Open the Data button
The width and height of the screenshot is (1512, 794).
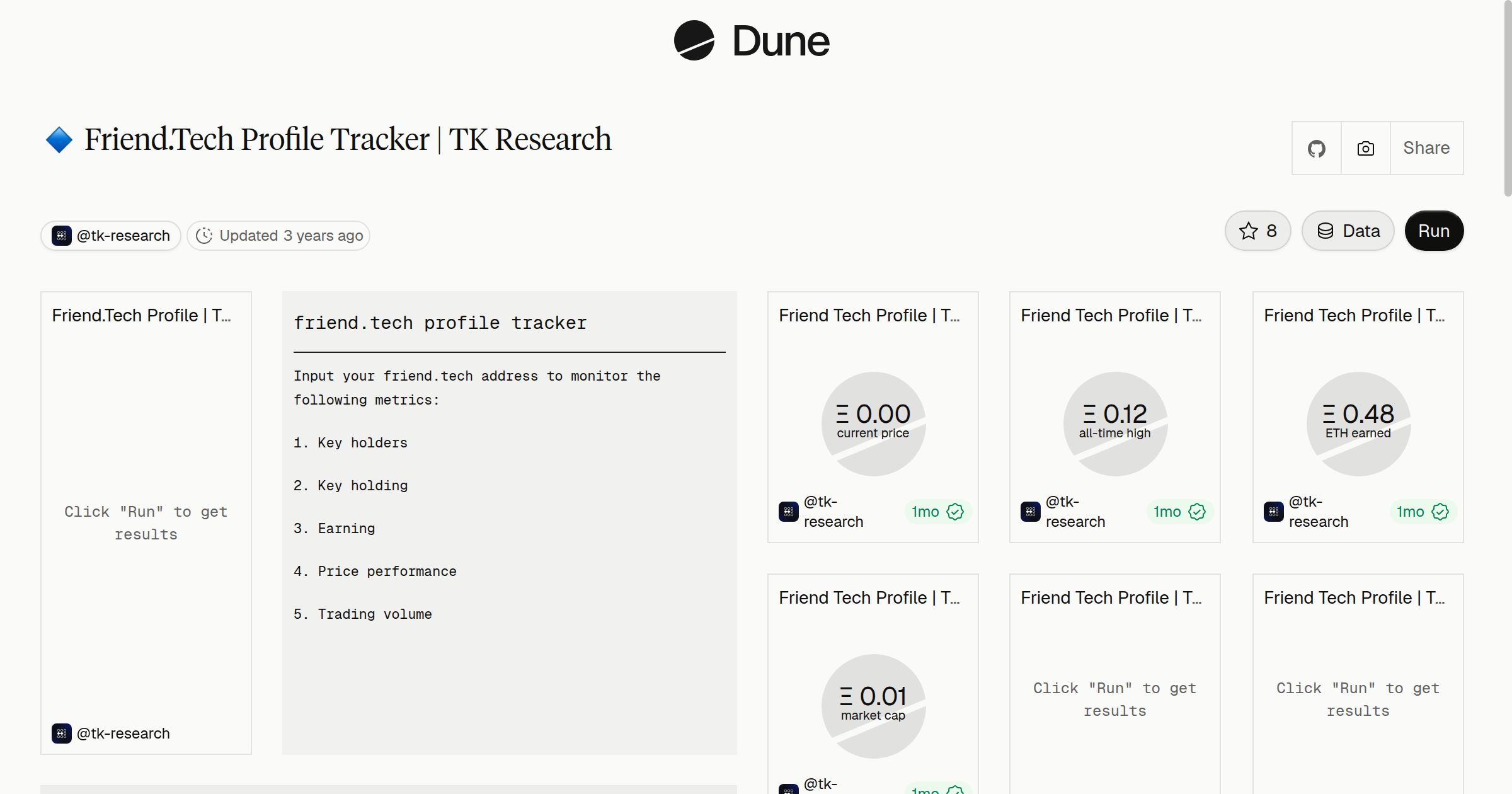click(1348, 231)
